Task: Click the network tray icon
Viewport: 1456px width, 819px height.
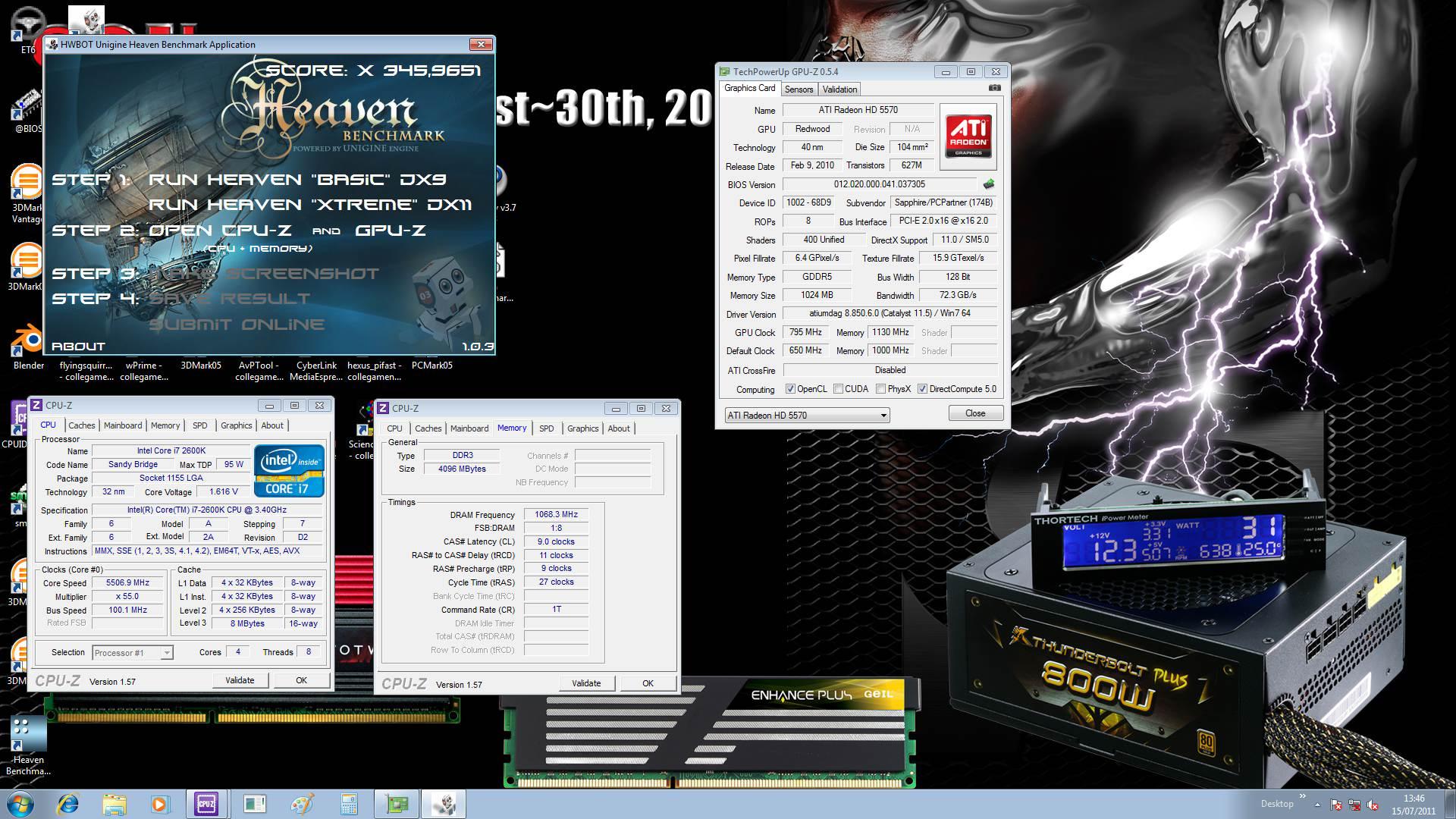Action: pos(1354,805)
